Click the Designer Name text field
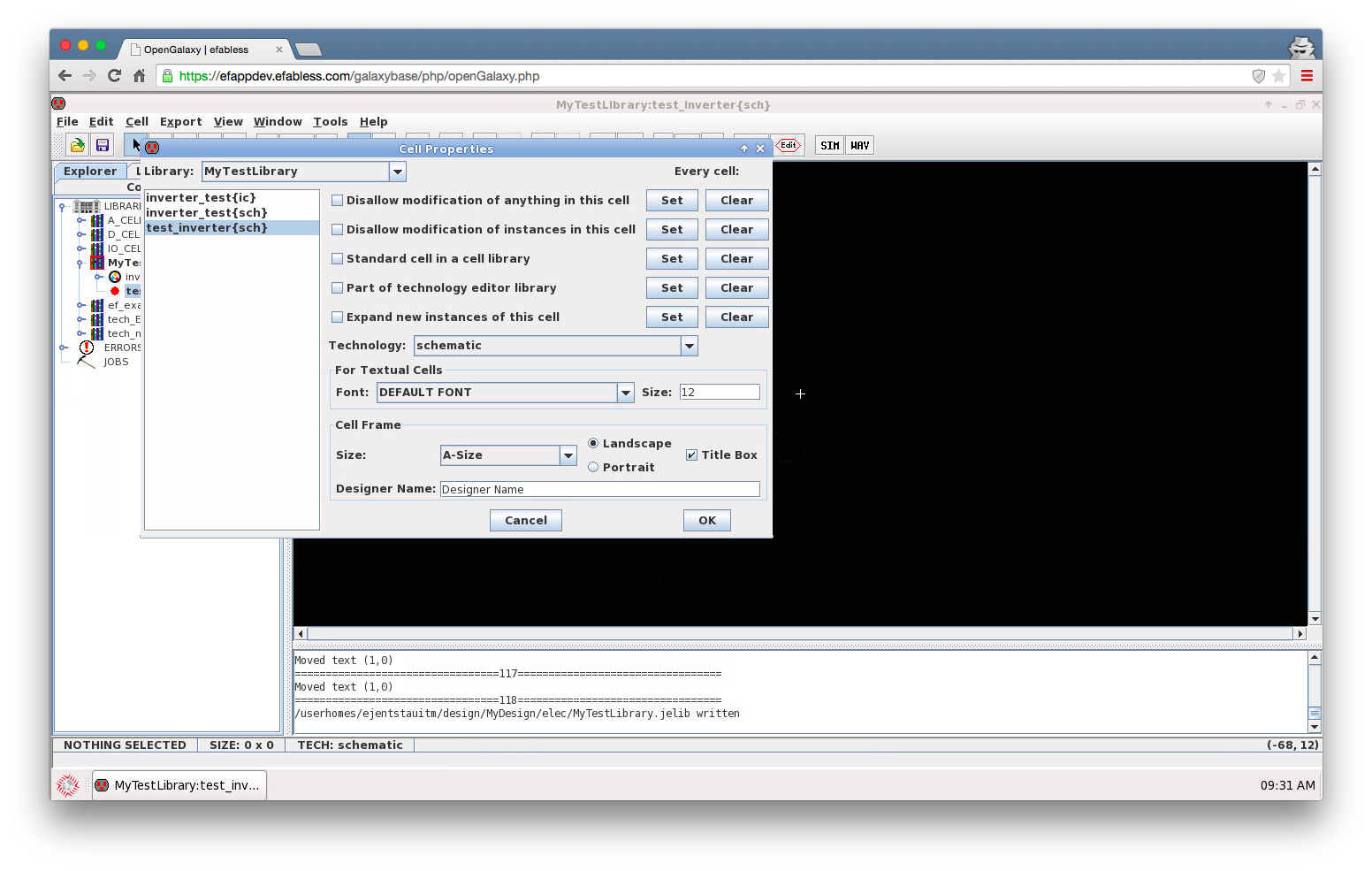 [600, 490]
